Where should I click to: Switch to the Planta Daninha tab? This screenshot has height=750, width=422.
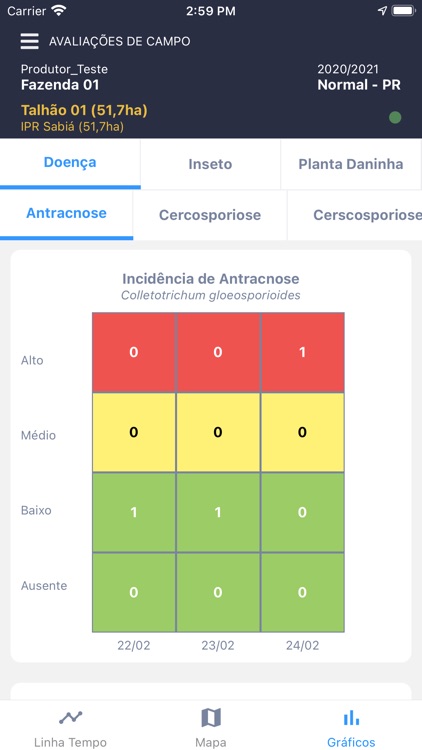click(x=351, y=164)
